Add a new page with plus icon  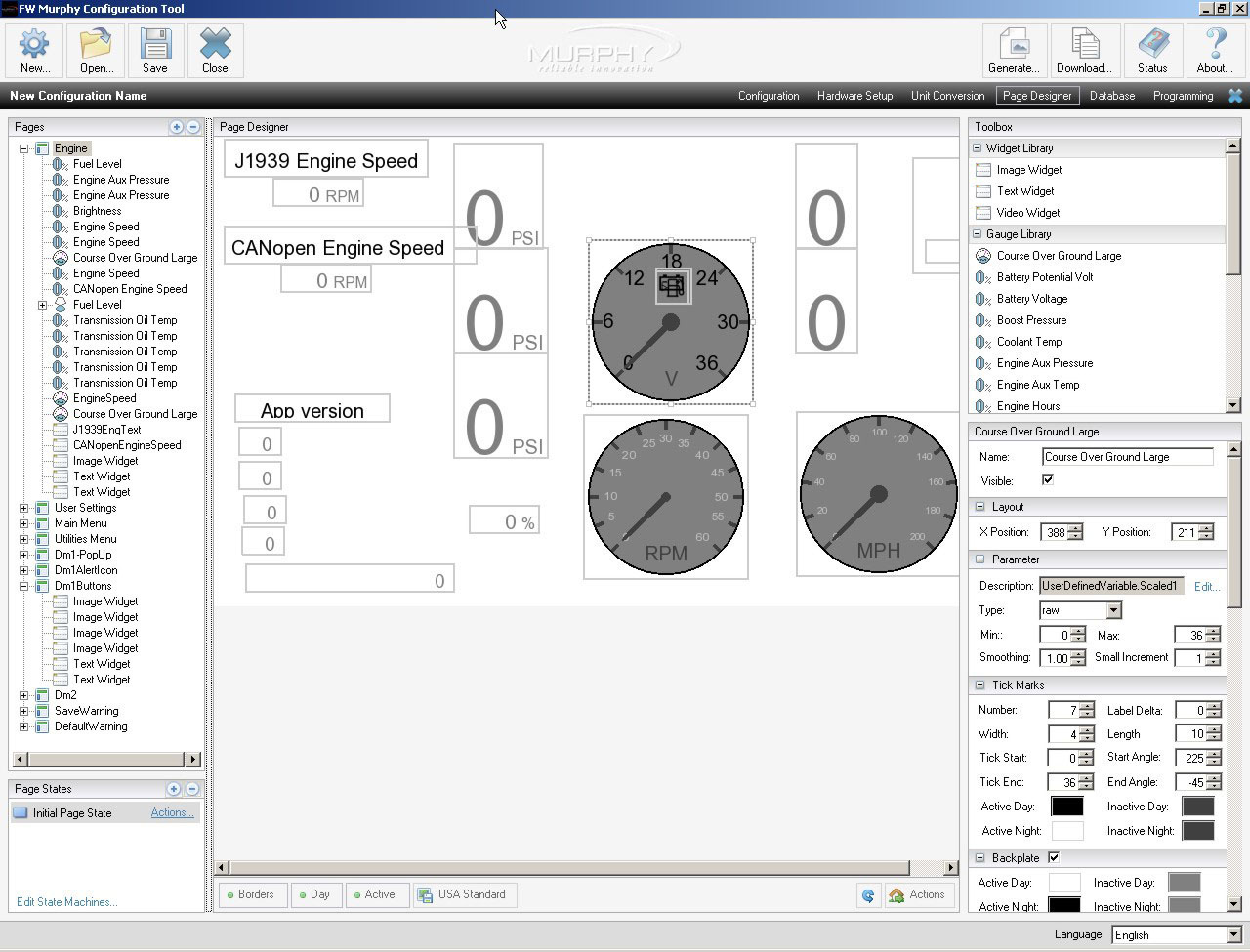[x=176, y=127]
